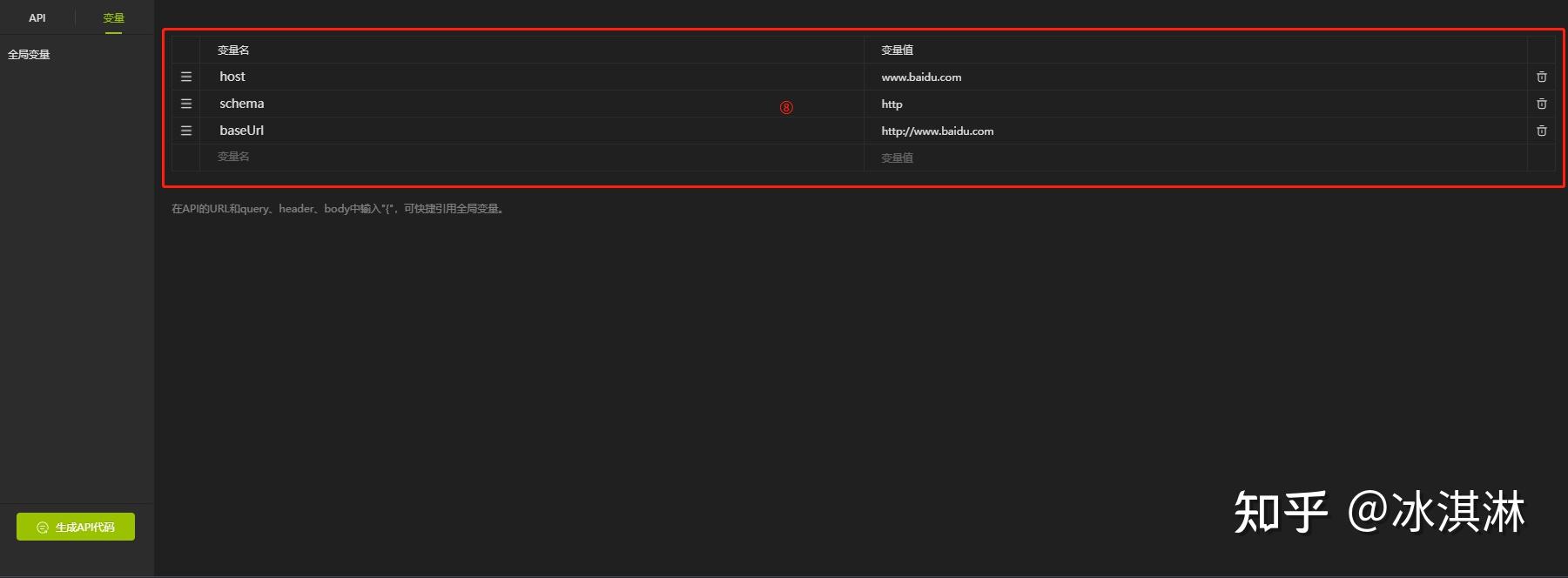The width and height of the screenshot is (1568, 578).
Task: Click the global variable hint text below table
Action: pyautogui.click(x=339, y=209)
